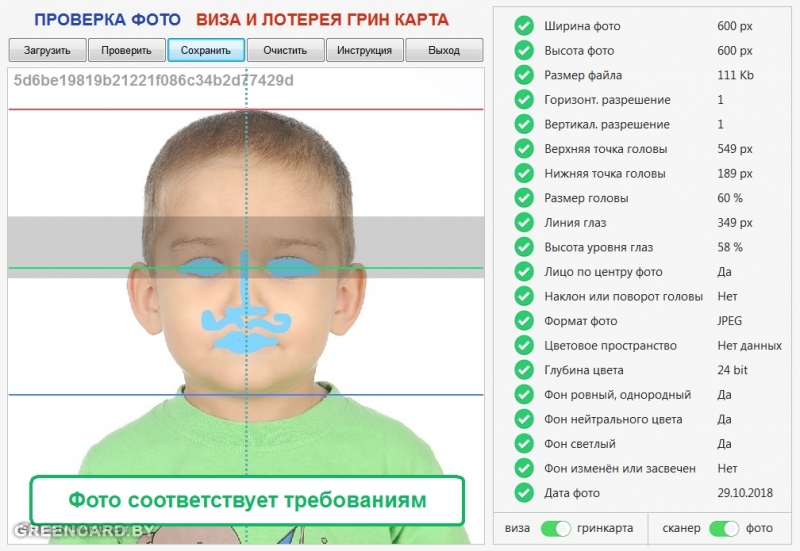
Task: Click green check icon beside Лицо по центру фото
Action: pos(524,271)
